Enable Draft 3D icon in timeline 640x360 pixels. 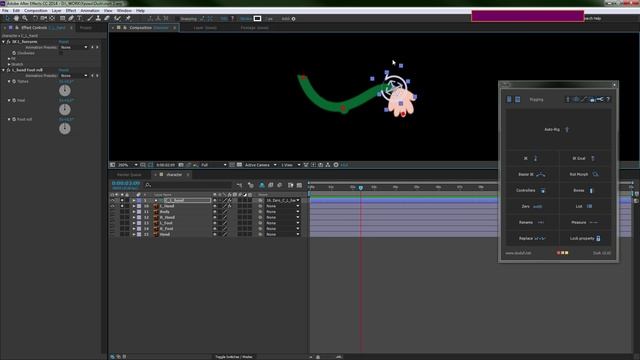251,185
